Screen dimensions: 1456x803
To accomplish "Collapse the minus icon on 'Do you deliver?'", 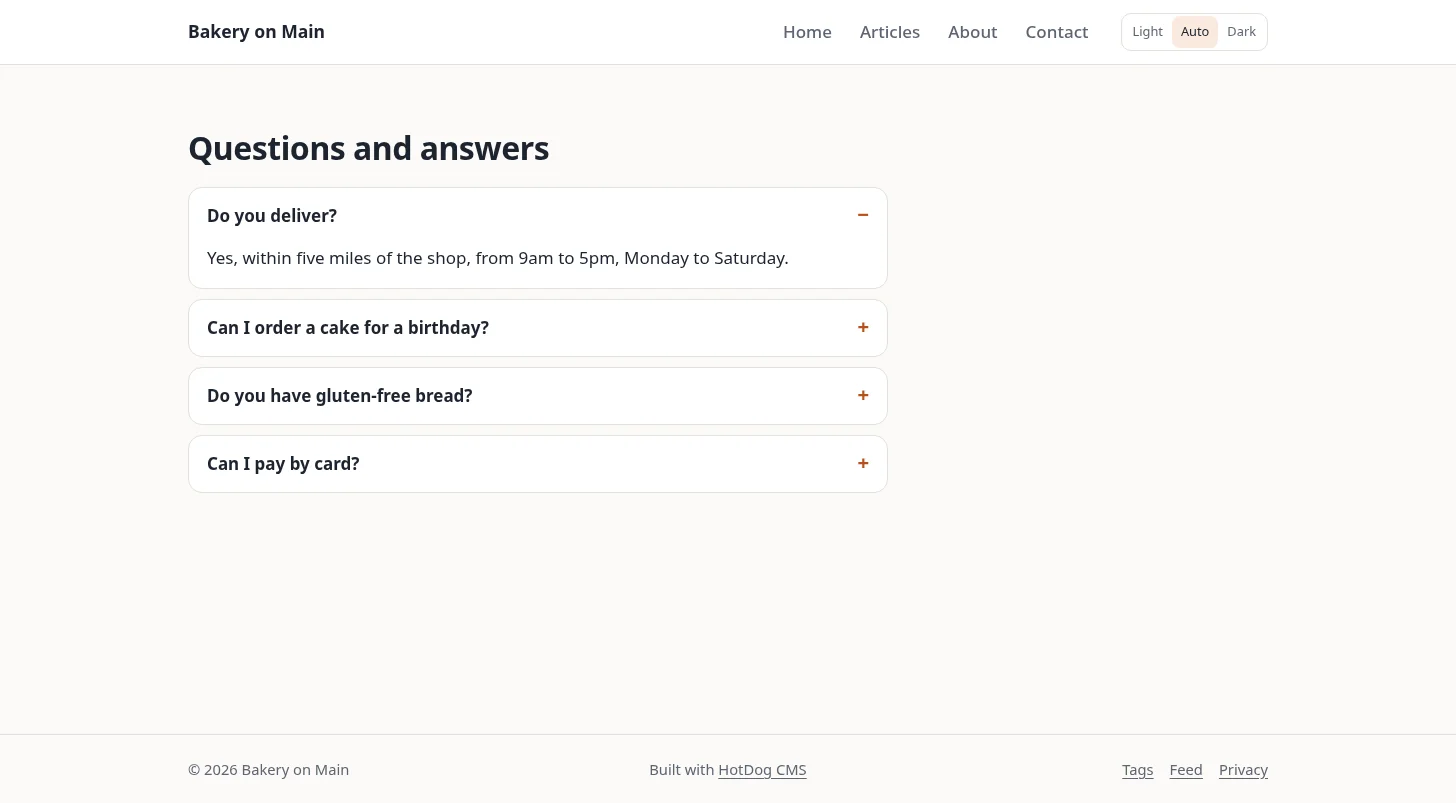I will coord(862,215).
